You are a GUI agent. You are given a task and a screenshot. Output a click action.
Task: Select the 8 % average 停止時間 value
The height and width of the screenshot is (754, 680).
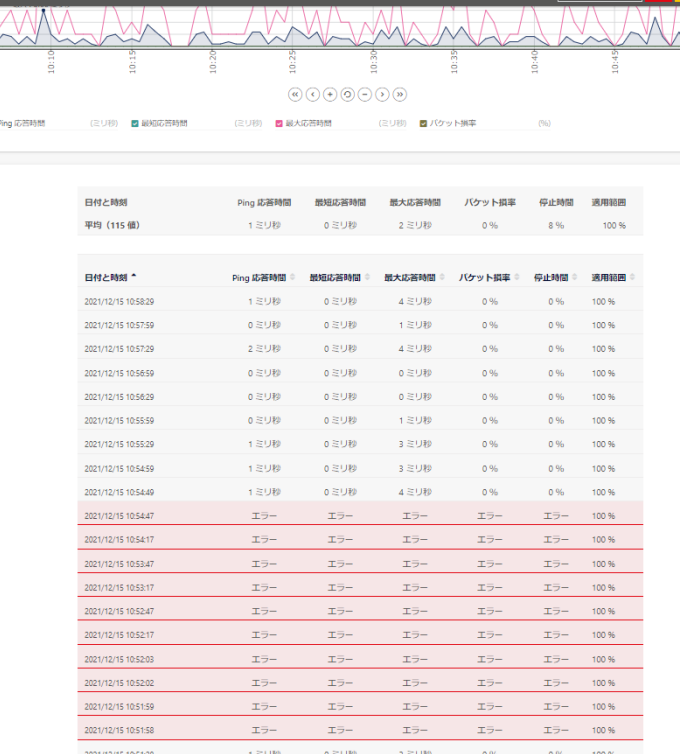(x=556, y=225)
